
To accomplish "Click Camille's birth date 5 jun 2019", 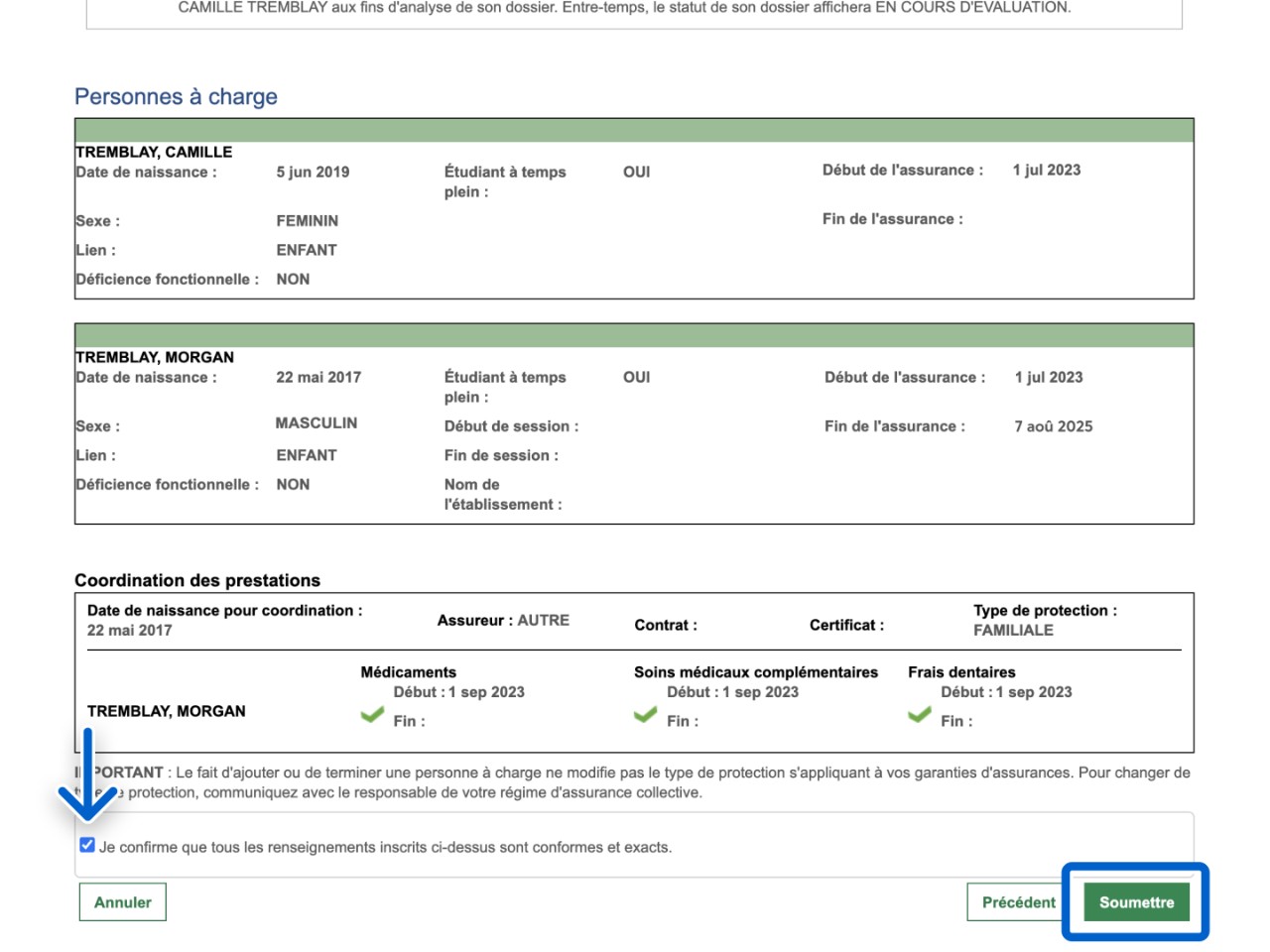I will coord(313,172).
